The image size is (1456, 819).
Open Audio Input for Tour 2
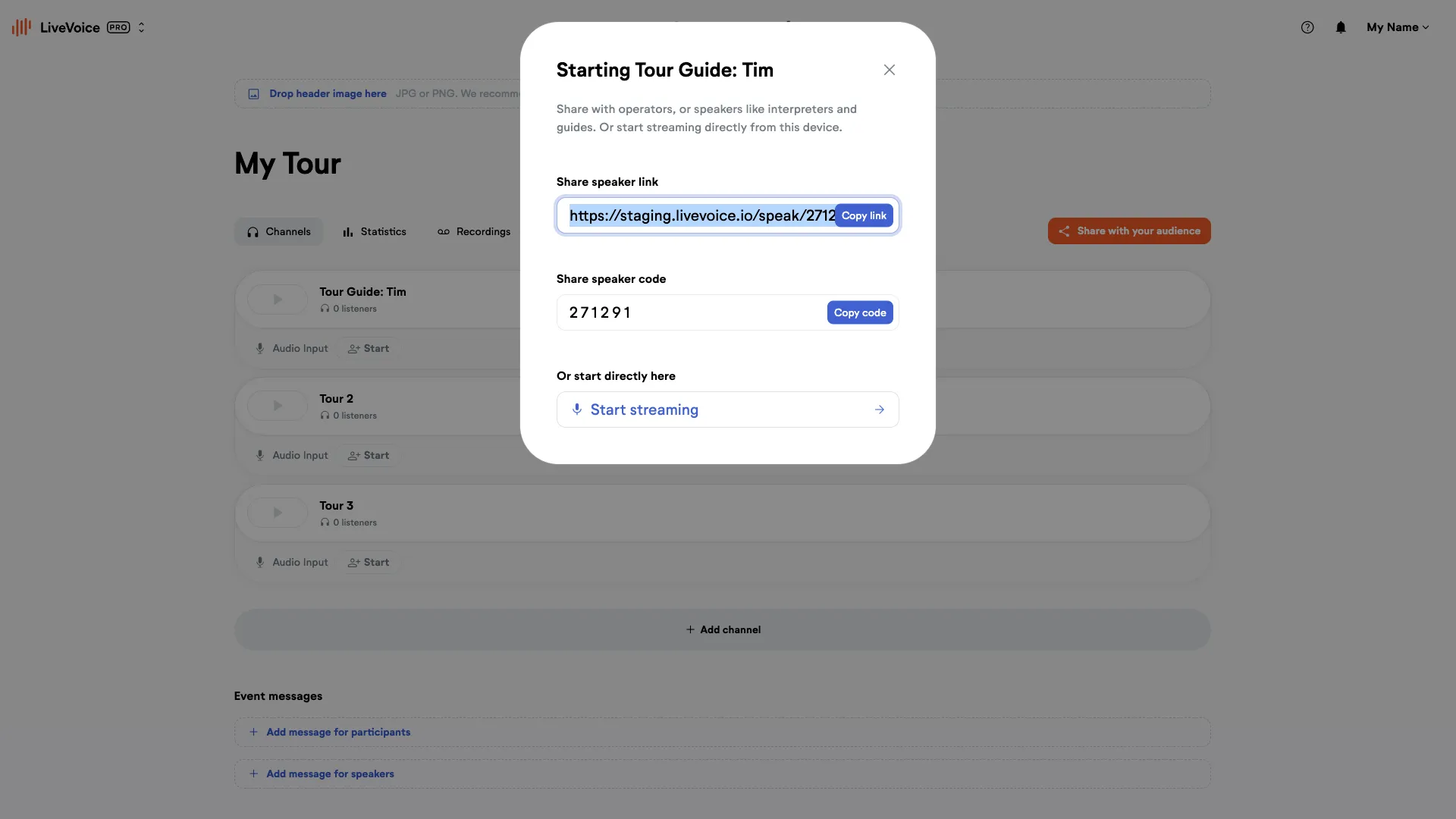click(x=292, y=456)
